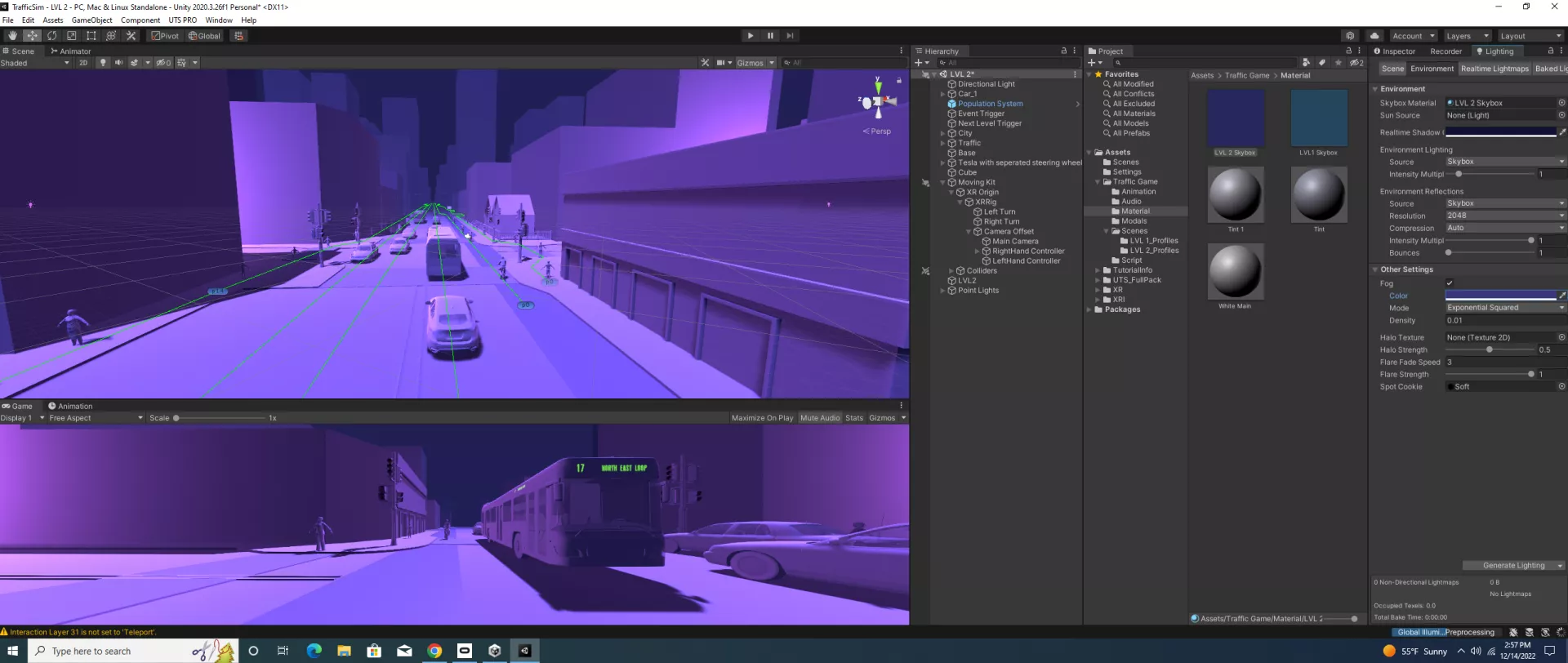Lock the Hierarchy panel
Viewport: 1568px width, 663px height.
1063,51
